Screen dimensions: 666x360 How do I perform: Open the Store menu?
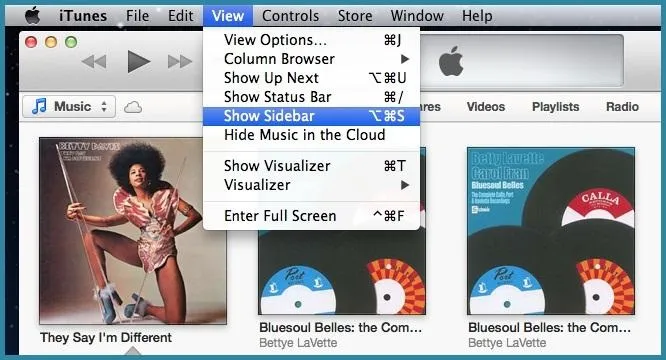click(x=355, y=16)
